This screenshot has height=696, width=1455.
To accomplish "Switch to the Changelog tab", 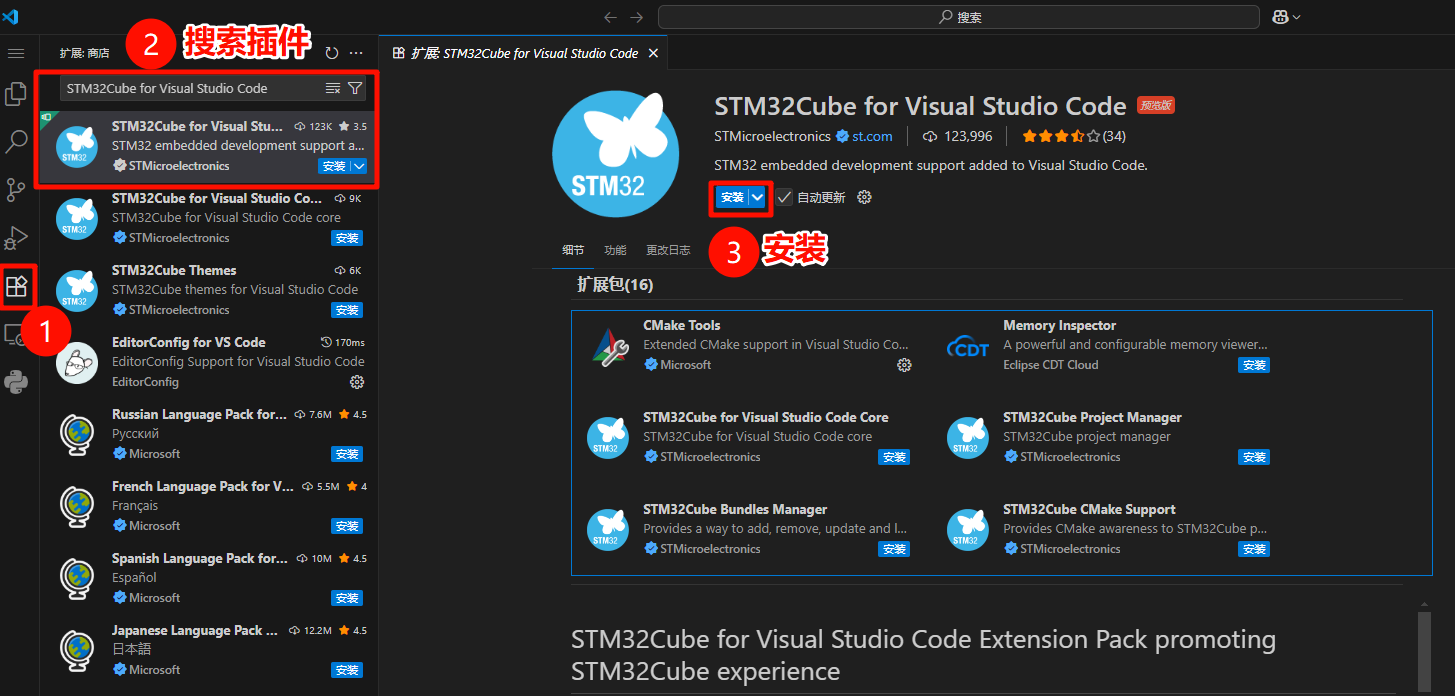I will click(668, 250).
